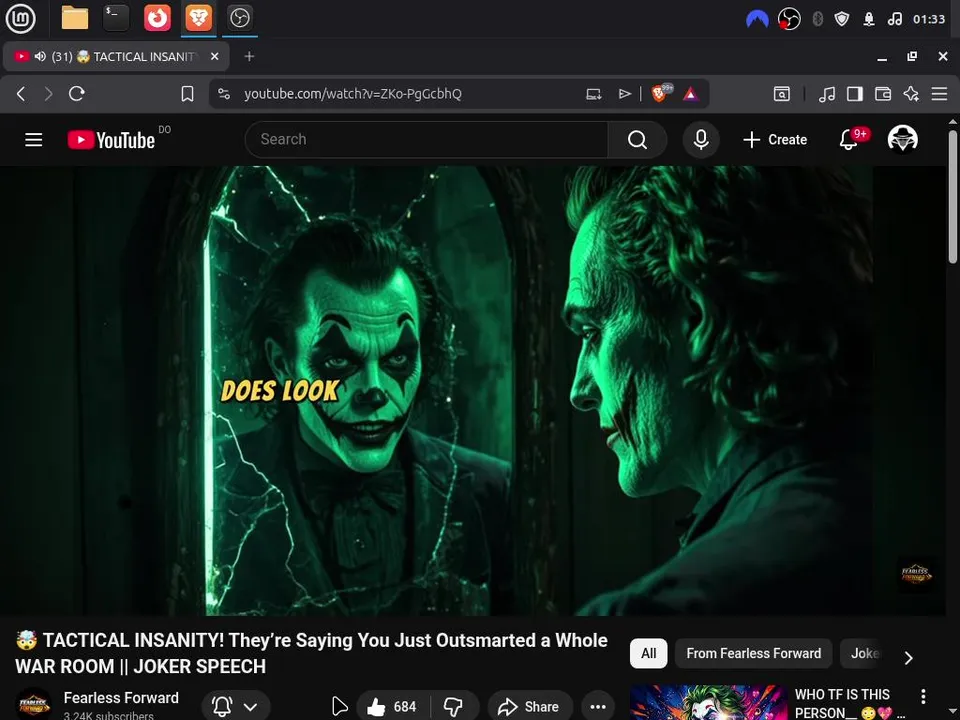Select the All filter chip

(x=648, y=653)
